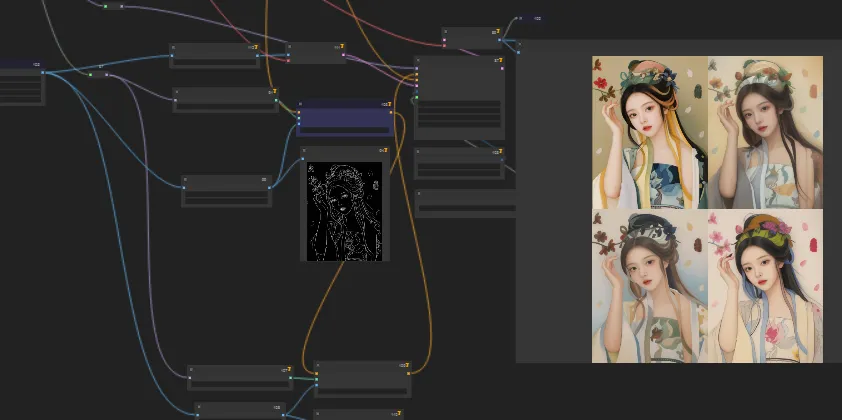
Task: Select the bottom-right portrait with pink blossoms
Action: click(x=764, y=286)
